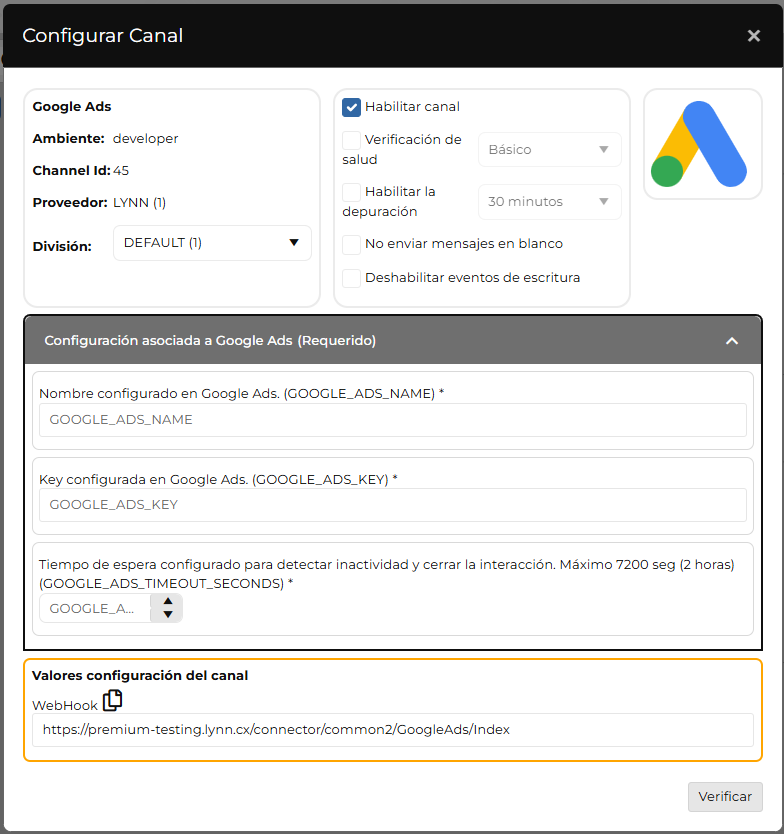784x834 pixels.
Task: Increase timeout seconds with up arrow
Action: [x=168, y=601]
